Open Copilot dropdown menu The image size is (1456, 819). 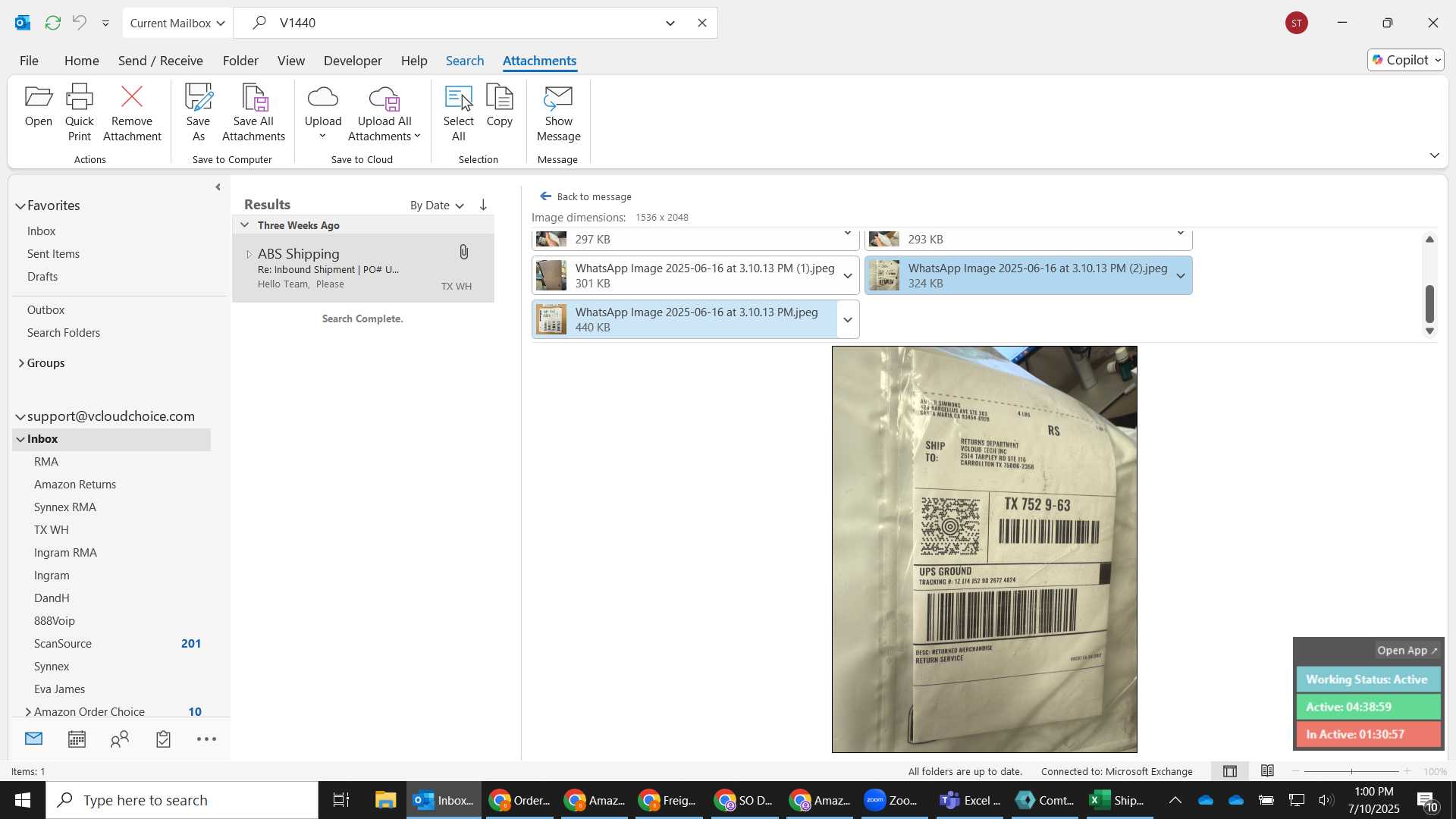point(1406,60)
